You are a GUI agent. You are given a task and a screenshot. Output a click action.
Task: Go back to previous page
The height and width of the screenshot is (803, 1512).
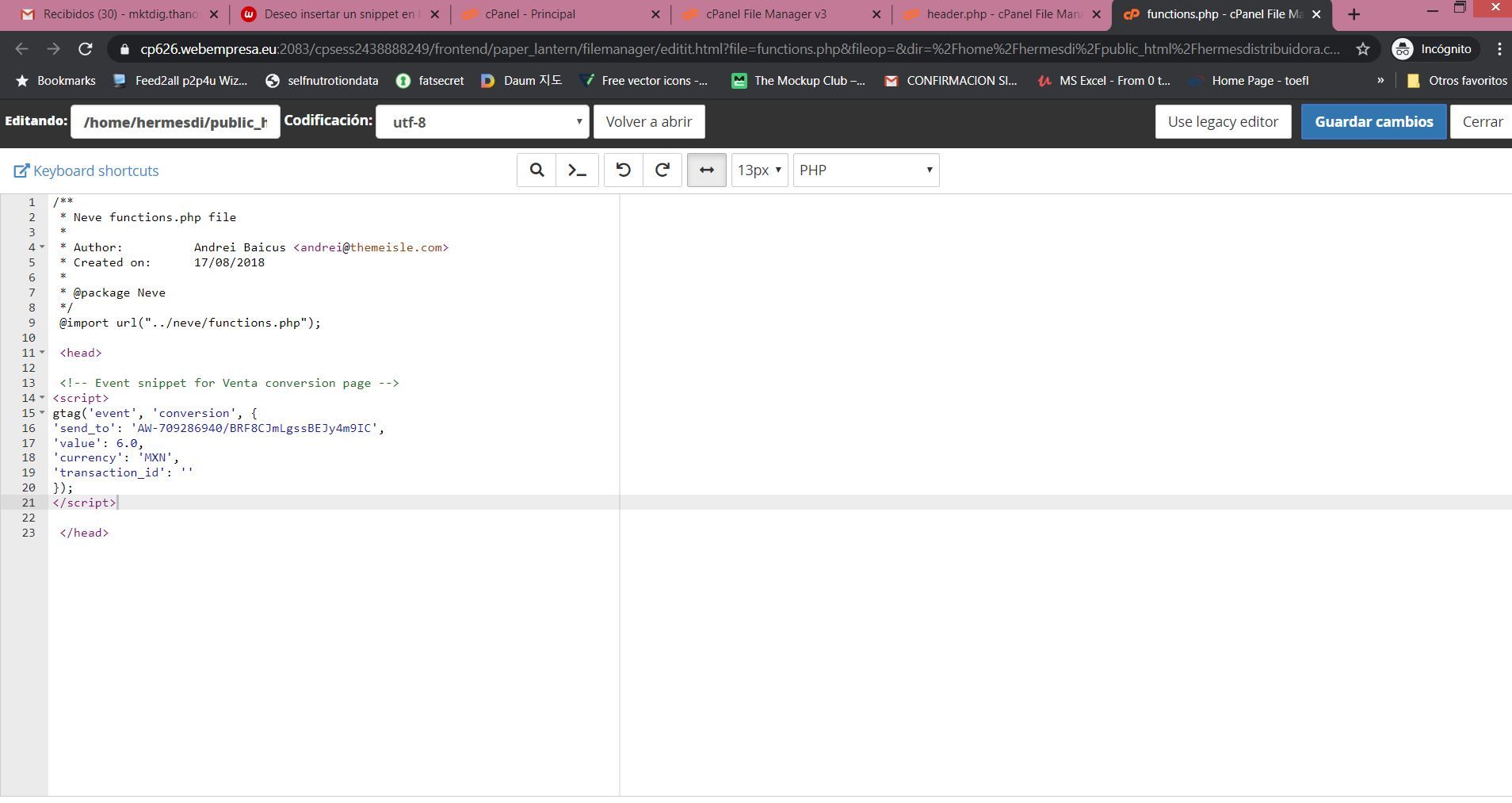coord(21,49)
